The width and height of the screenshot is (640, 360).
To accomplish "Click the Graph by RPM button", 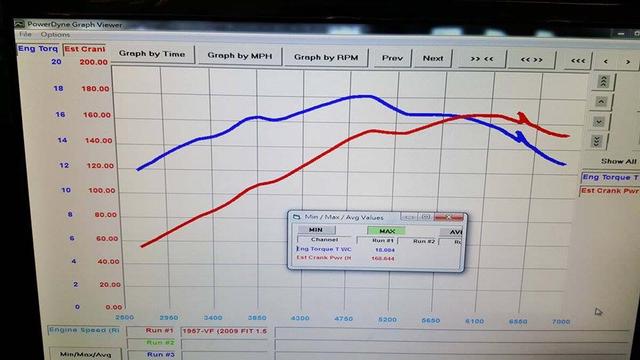I will point(326,57).
